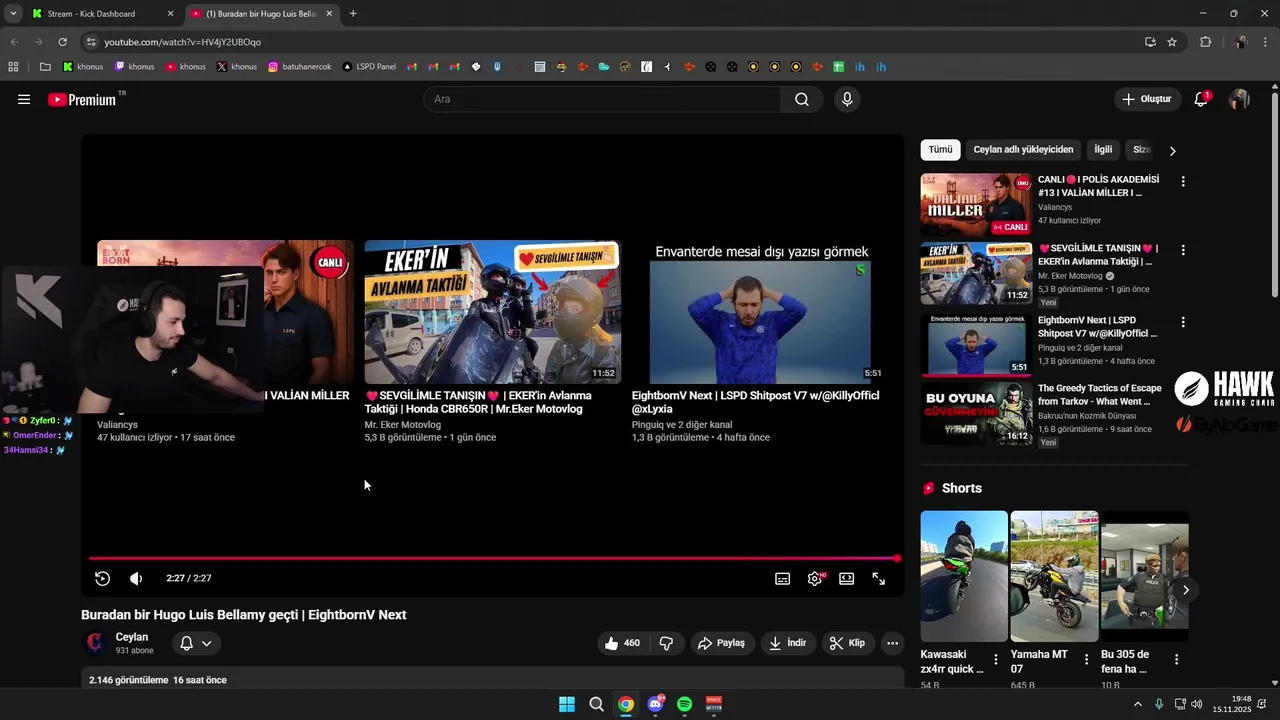Show next Shorts with arrow
The image size is (1280, 720).
point(1185,590)
